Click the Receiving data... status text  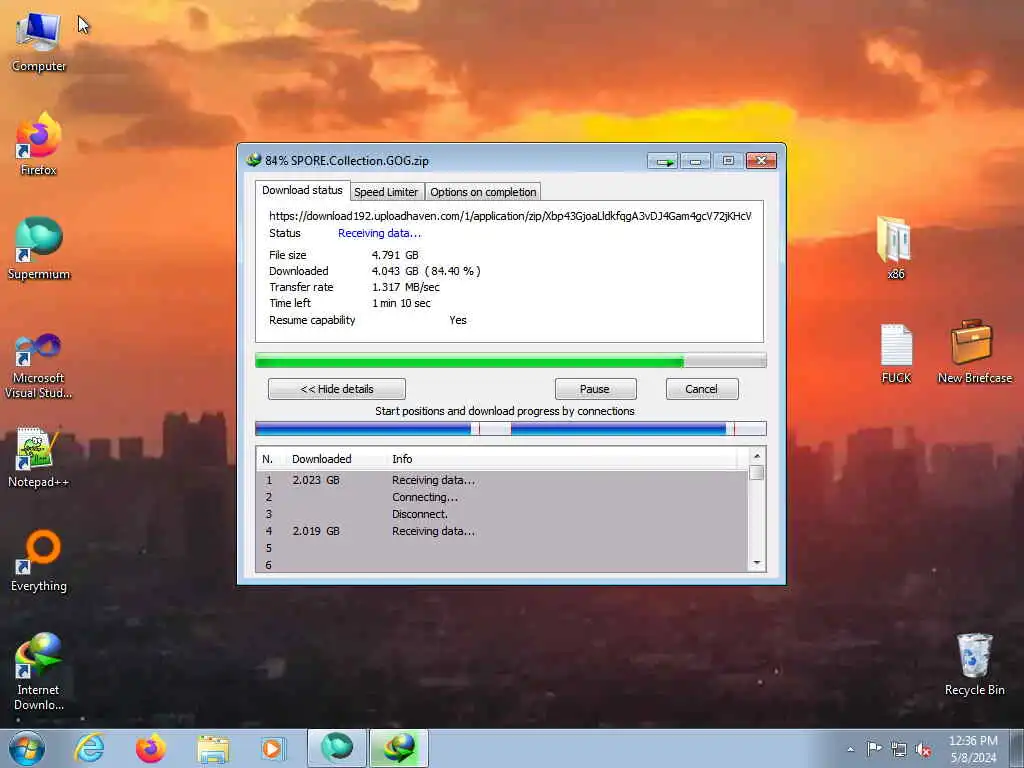click(379, 233)
